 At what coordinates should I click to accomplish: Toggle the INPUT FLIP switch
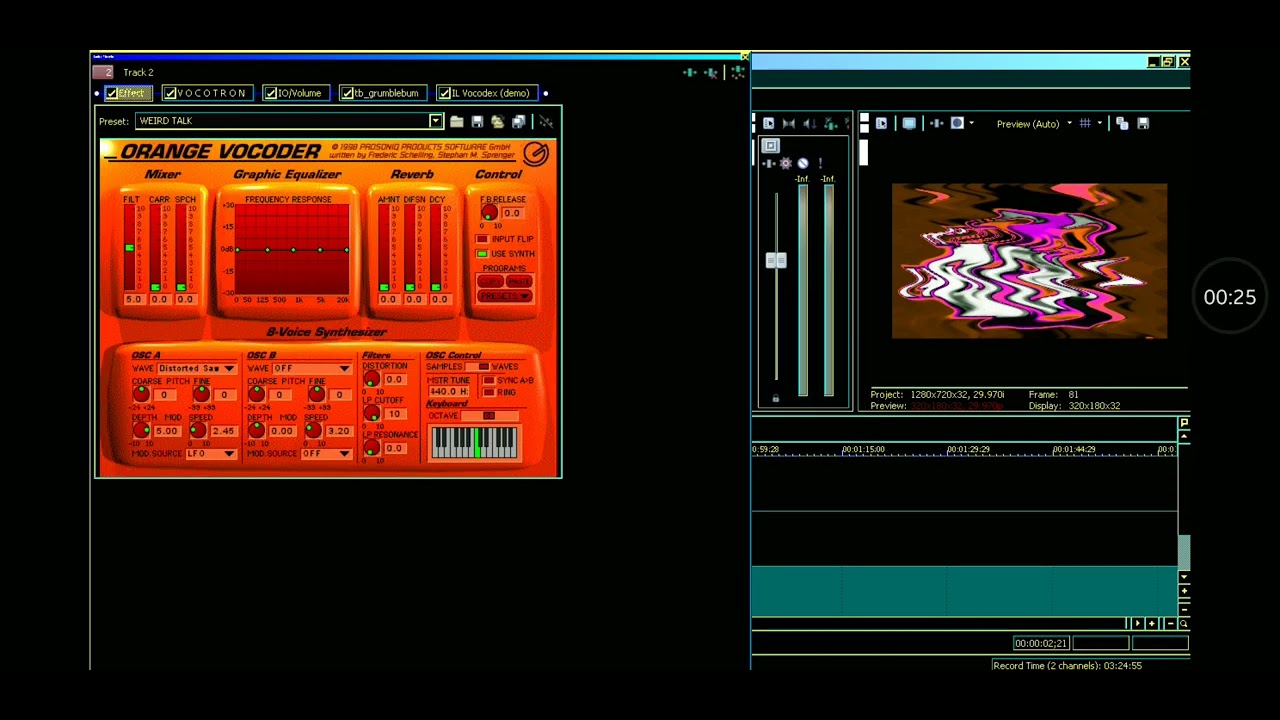point(482,239)
